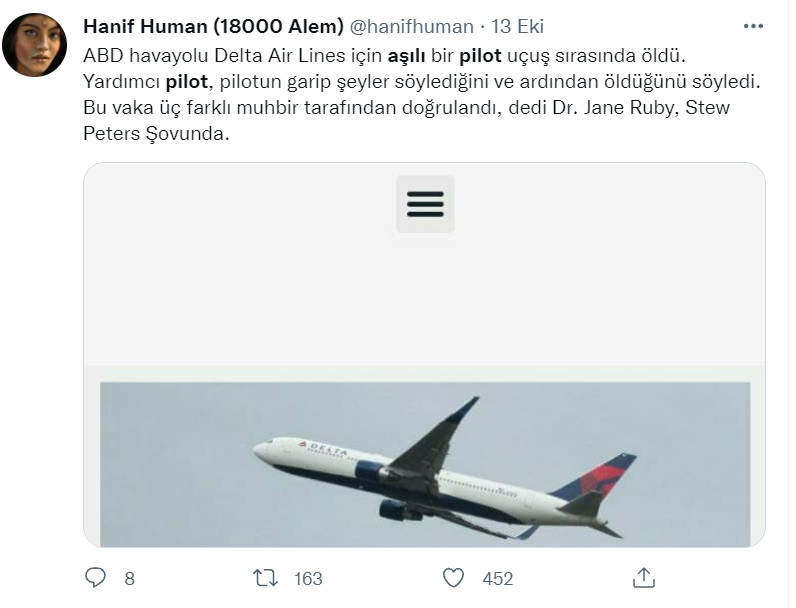Click the reply speech bubble icon
796x608 pixels.
click(96, 578)
